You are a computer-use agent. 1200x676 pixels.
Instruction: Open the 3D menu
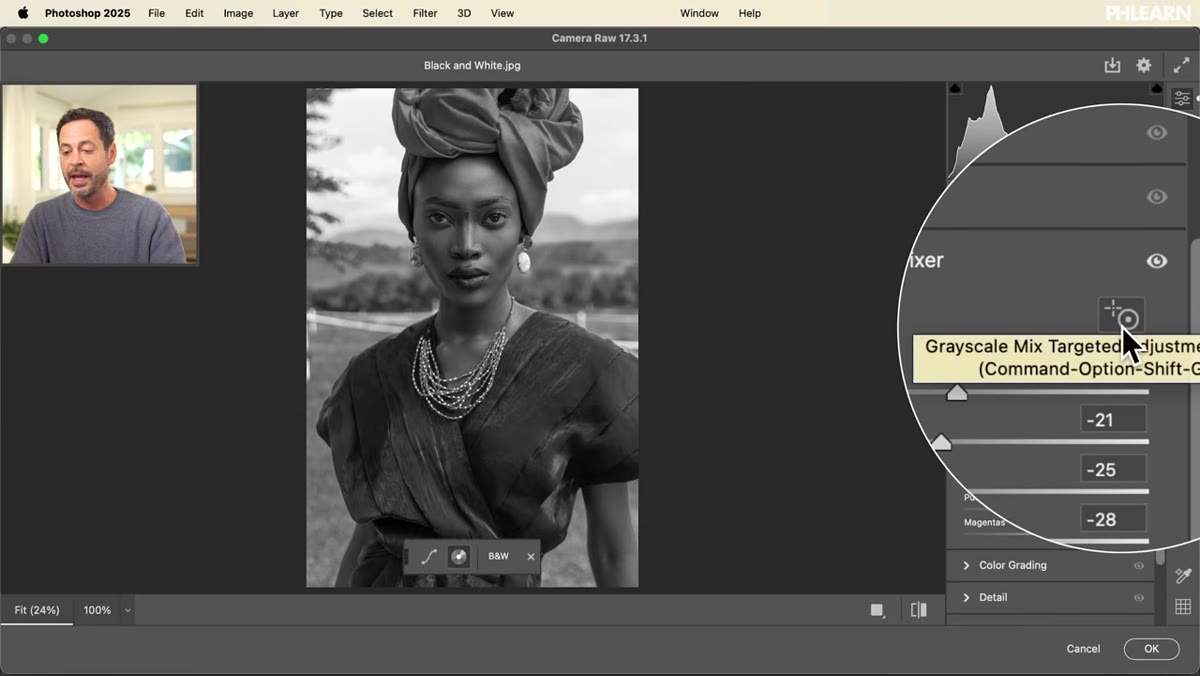(464, 13)
